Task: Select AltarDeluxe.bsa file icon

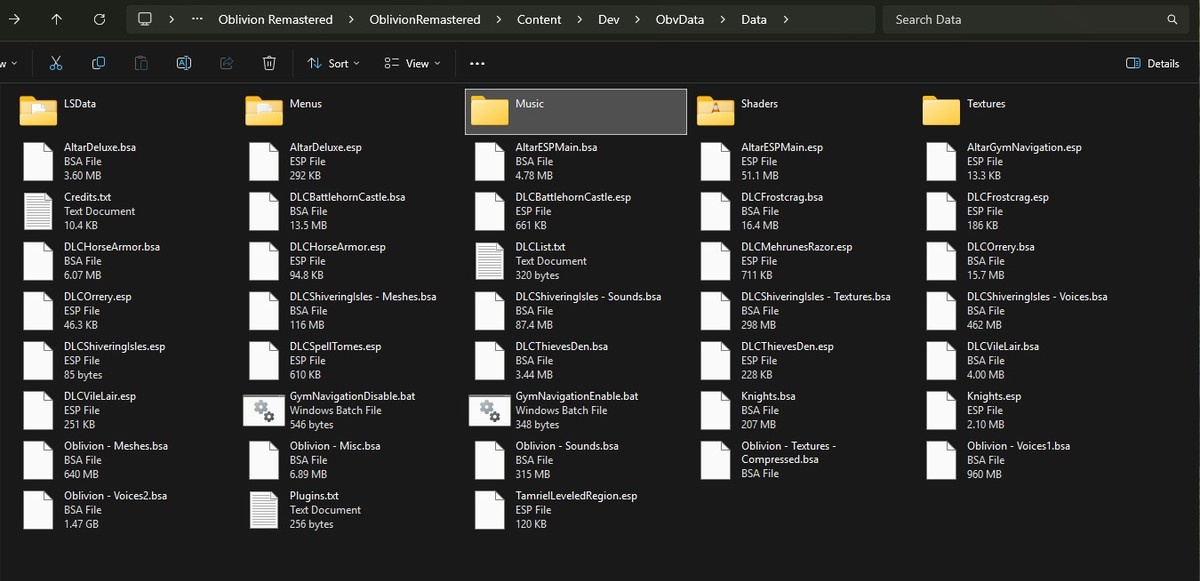Action: tap(38, 161)
